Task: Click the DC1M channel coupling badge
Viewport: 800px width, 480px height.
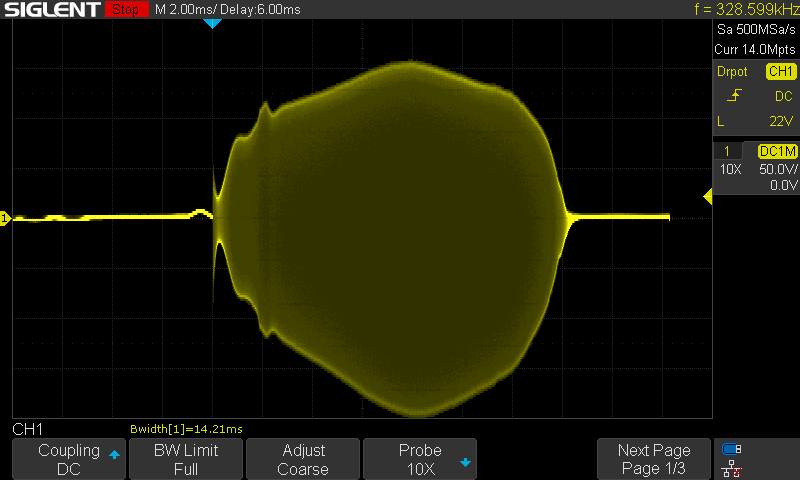Action: 778,151
